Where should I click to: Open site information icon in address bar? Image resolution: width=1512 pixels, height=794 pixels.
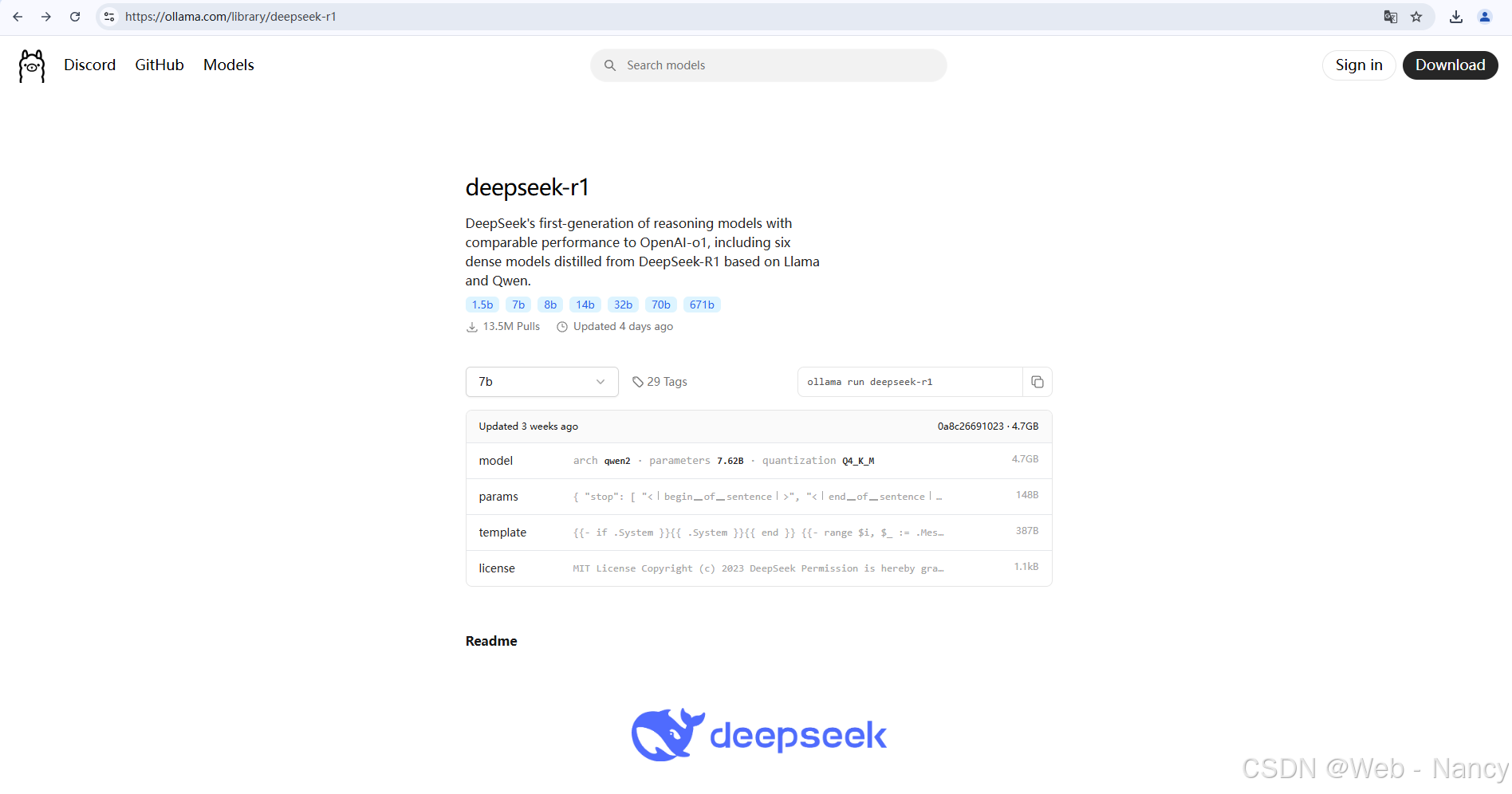tap(109, 17)
